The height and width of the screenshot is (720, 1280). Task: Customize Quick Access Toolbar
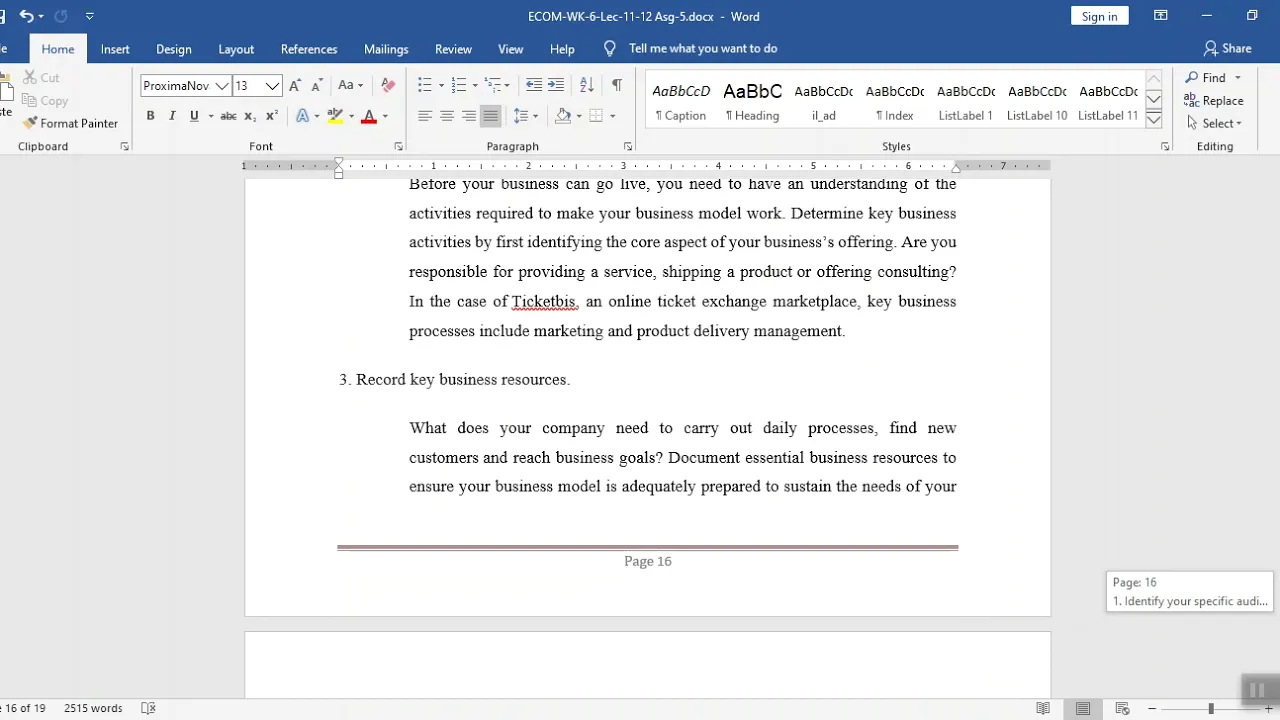[x=90, y=16]
